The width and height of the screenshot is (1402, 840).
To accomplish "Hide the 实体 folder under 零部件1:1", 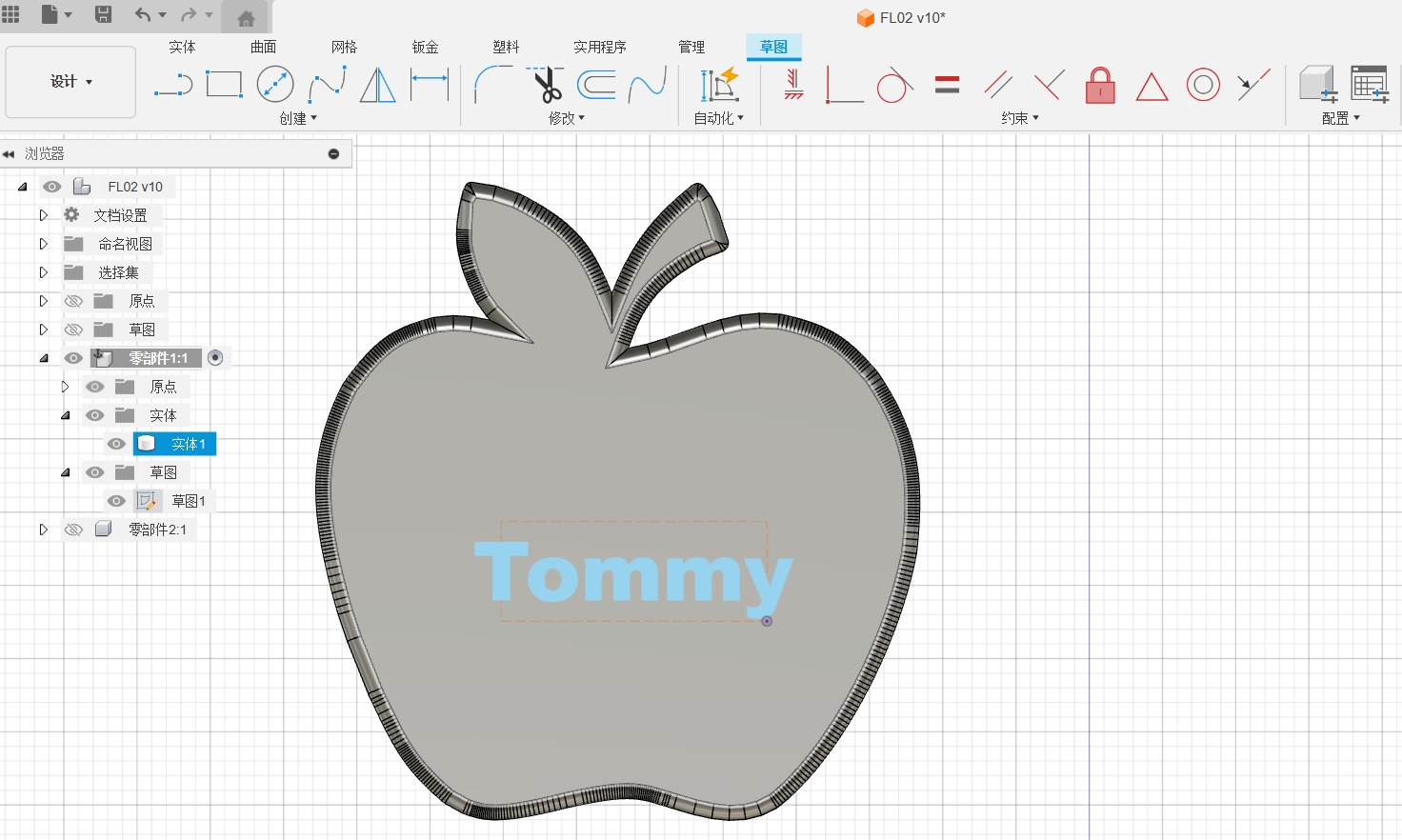I will [x=94, y=415].
